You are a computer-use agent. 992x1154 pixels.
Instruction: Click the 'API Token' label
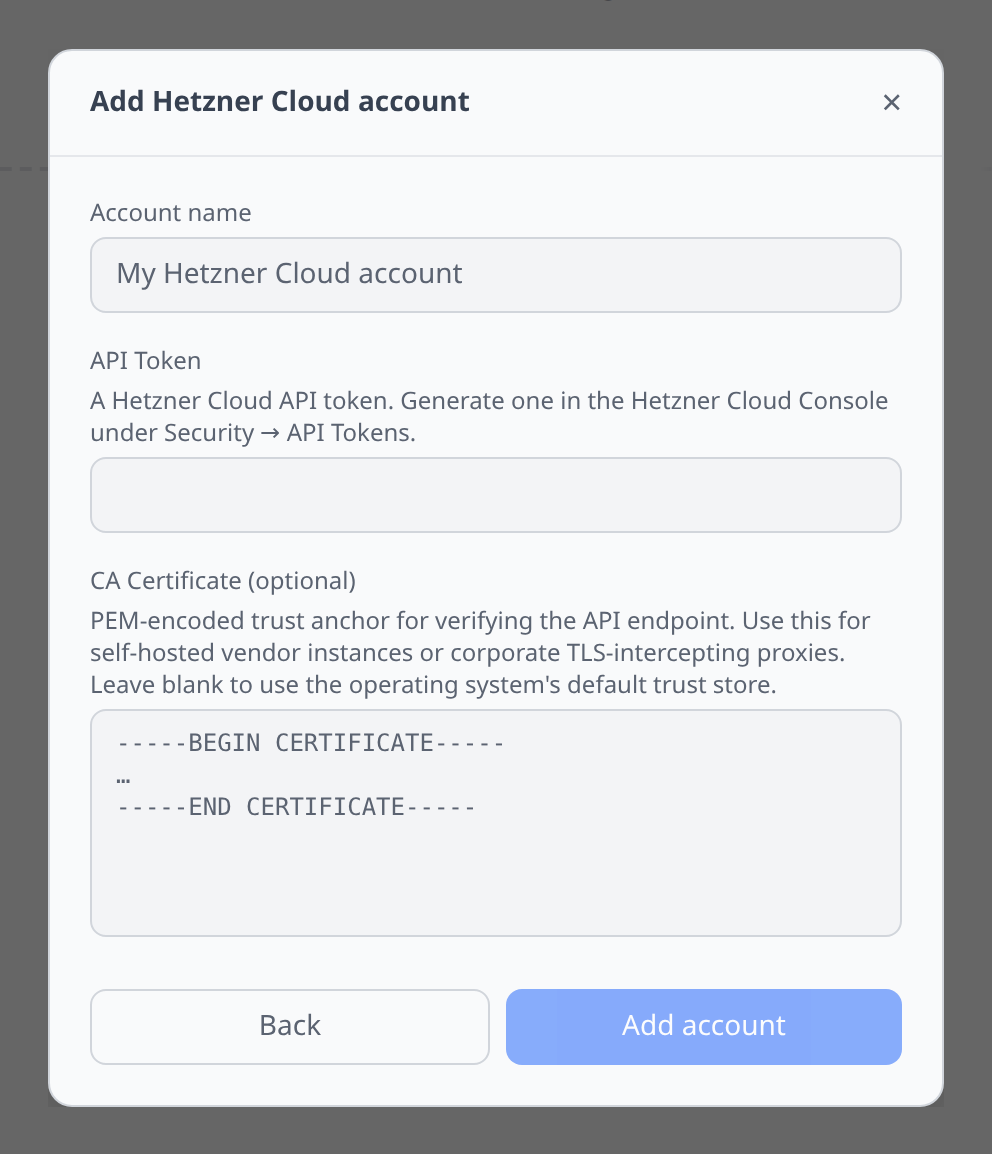coord(146,361)
